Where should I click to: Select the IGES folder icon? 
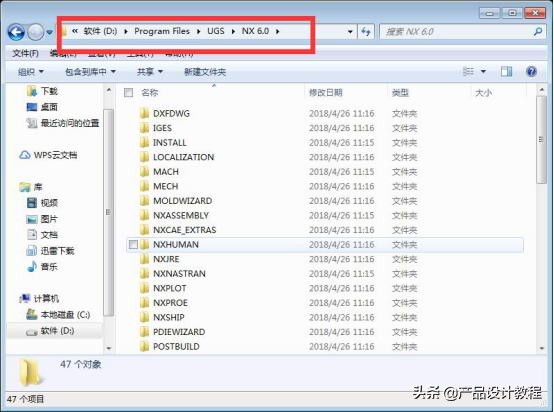[144, 128]
